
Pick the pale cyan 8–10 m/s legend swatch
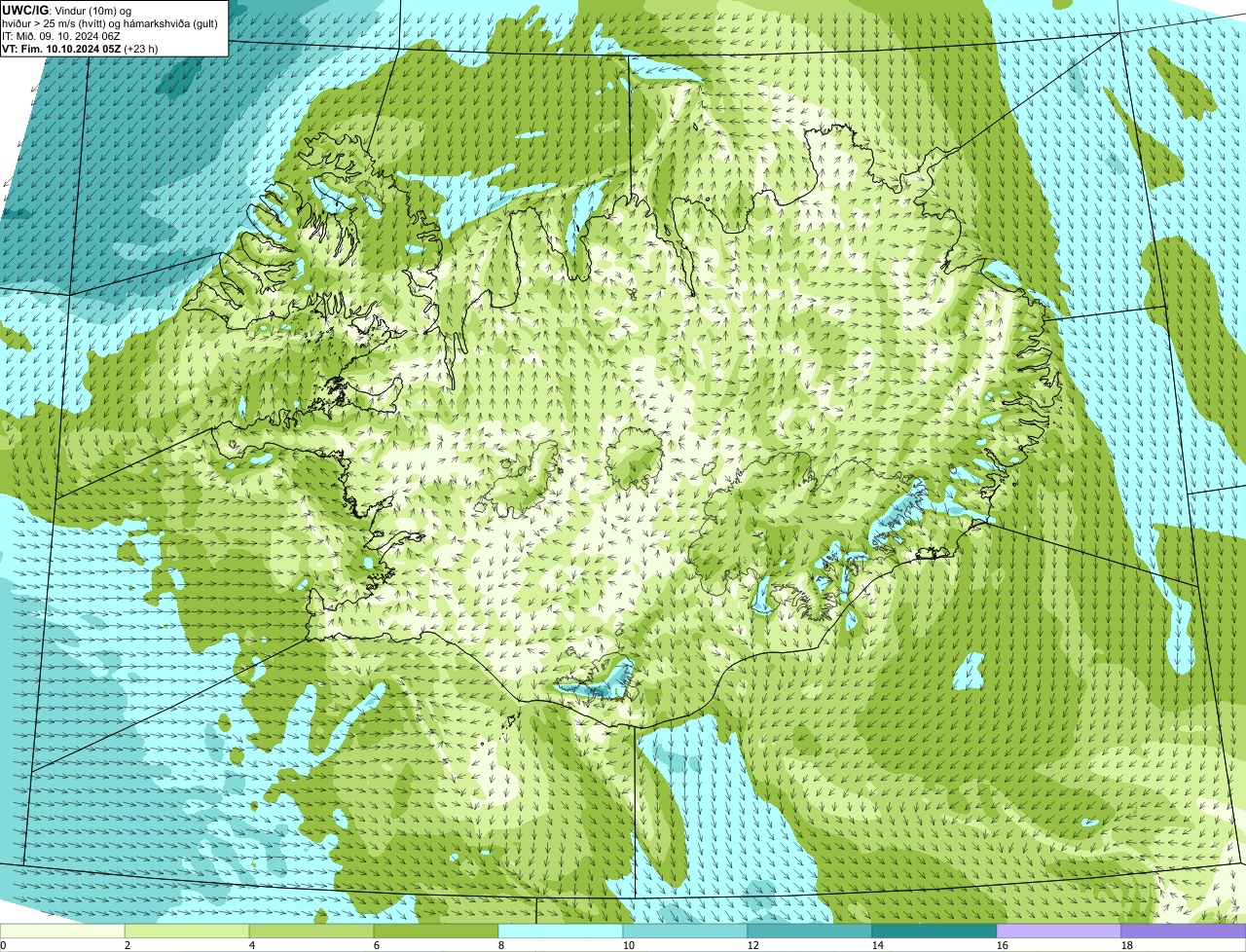[561, 931]
